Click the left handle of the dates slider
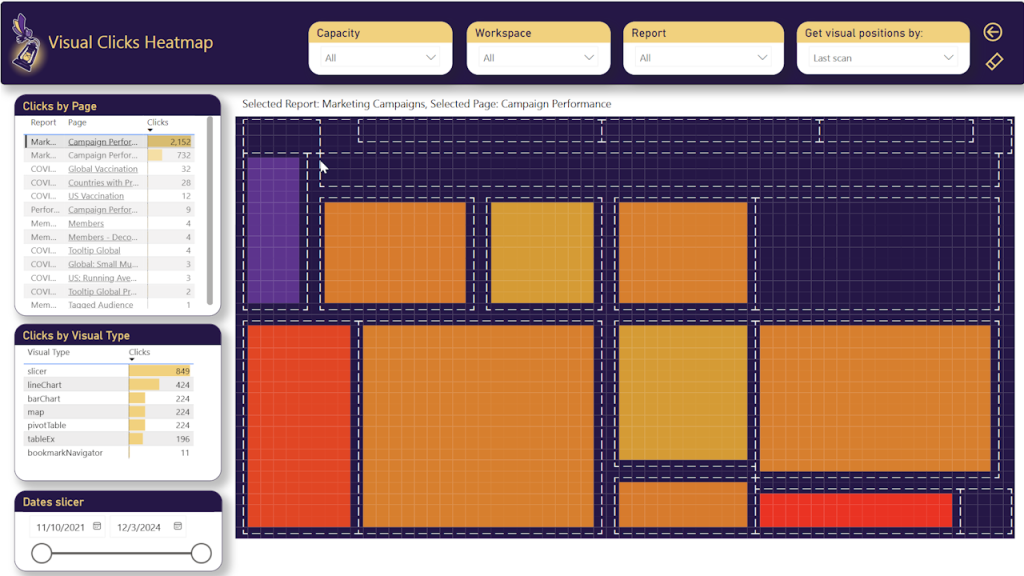Image resolution: width=1024 pixels, height=576 pixels. tap(40, 551)
